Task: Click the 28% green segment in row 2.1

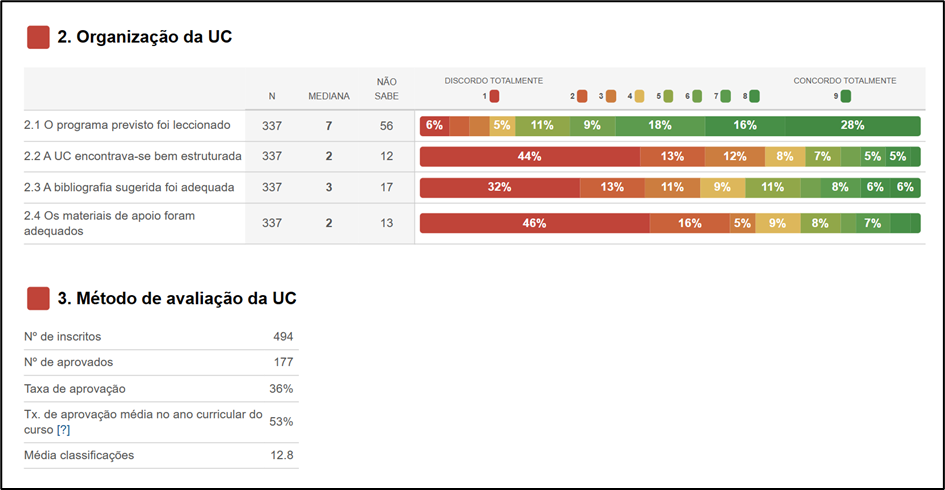Action: tap(852, 125)
